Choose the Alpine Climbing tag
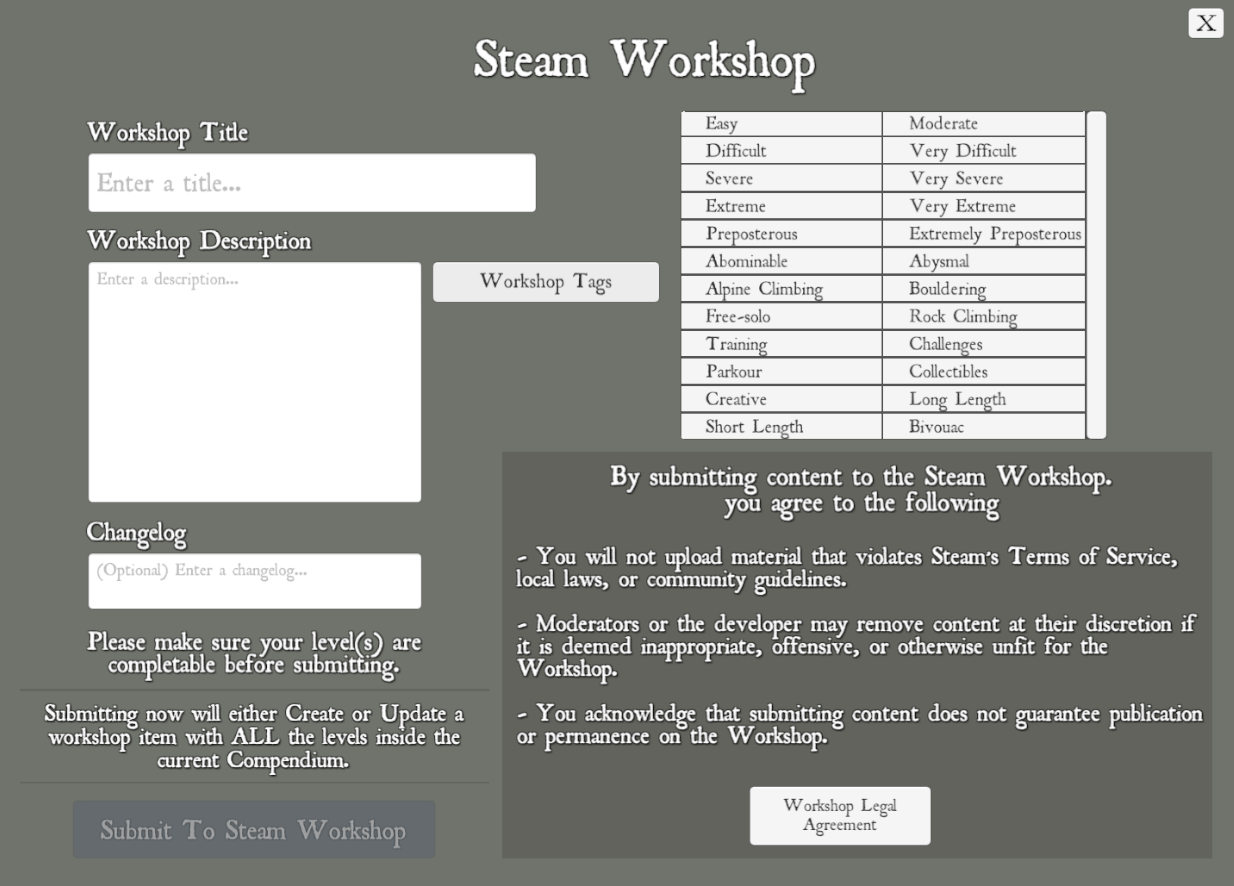The image size is (1234, 886). click(x=781, y=289)
